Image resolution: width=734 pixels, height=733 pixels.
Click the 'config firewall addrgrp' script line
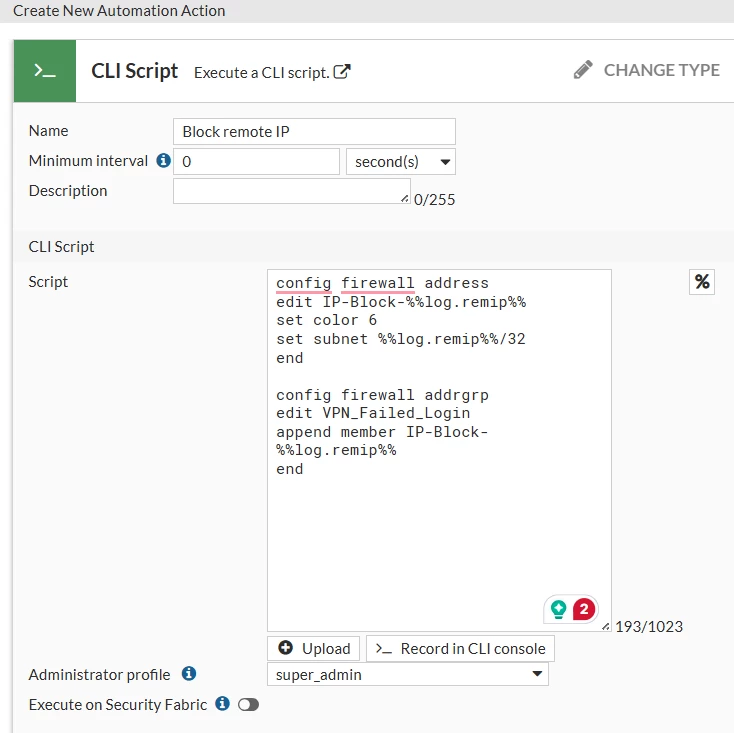(x=382, y=395)
